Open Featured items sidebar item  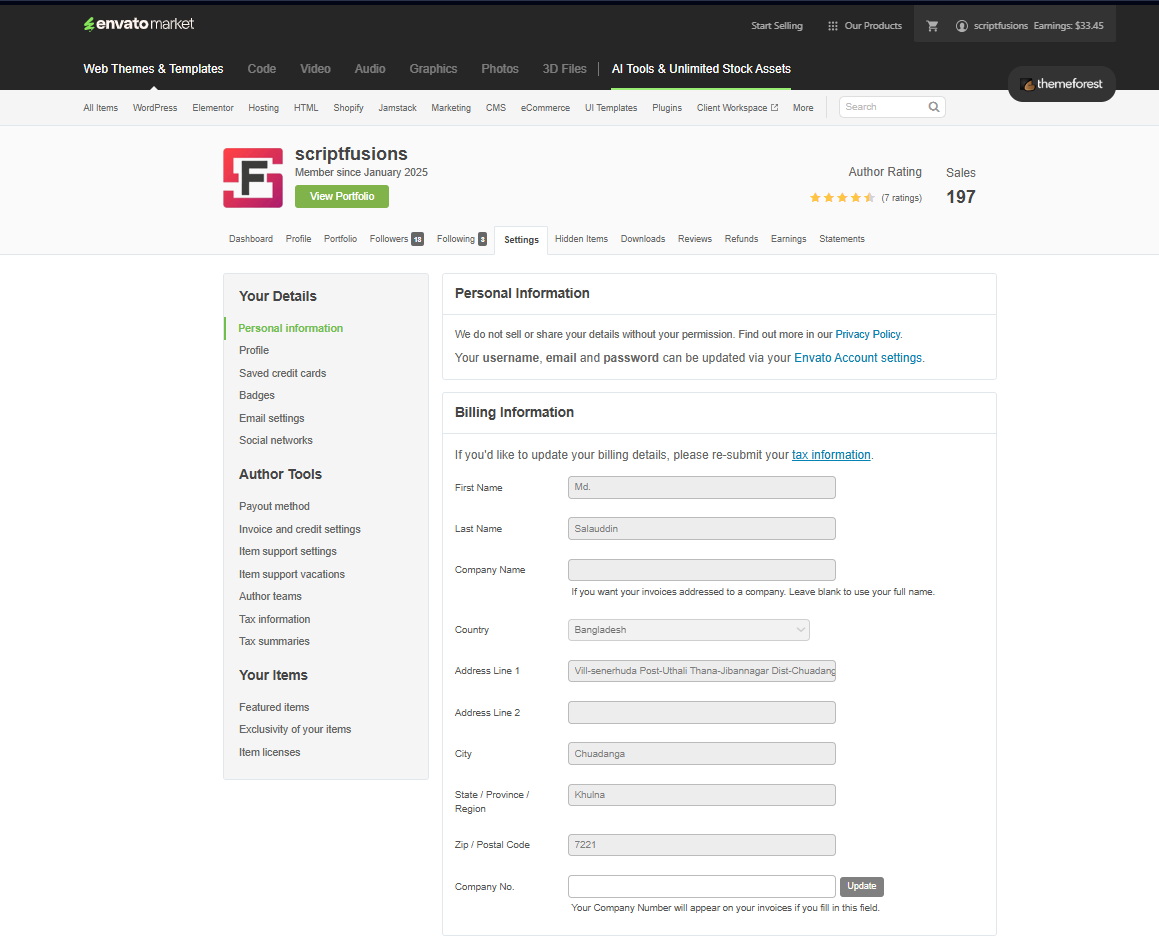[273, 707]
